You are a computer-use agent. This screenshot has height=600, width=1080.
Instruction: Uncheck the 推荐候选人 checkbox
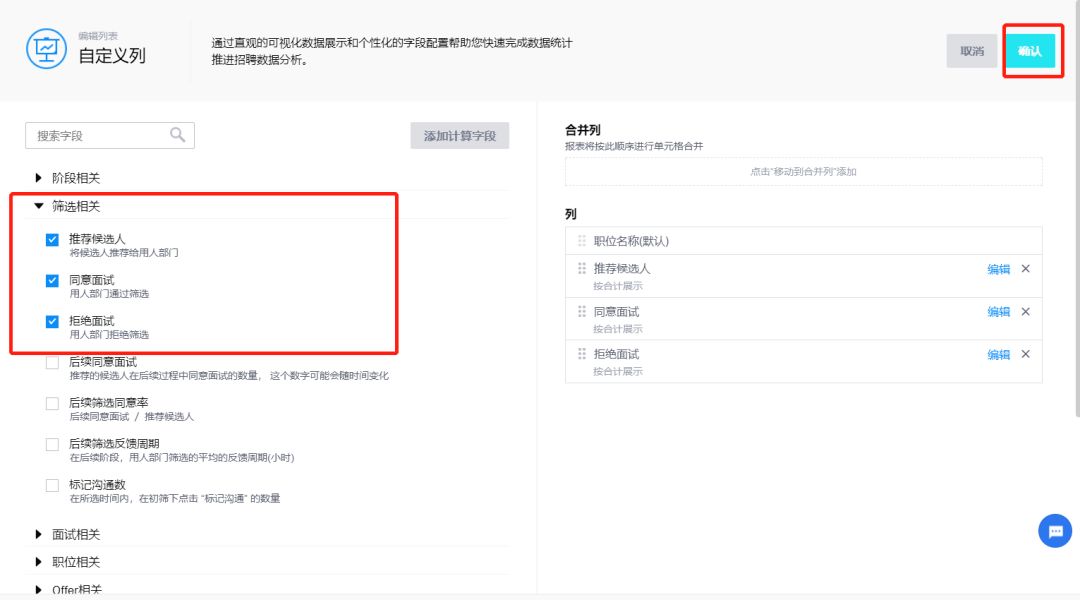coord(52,240)
